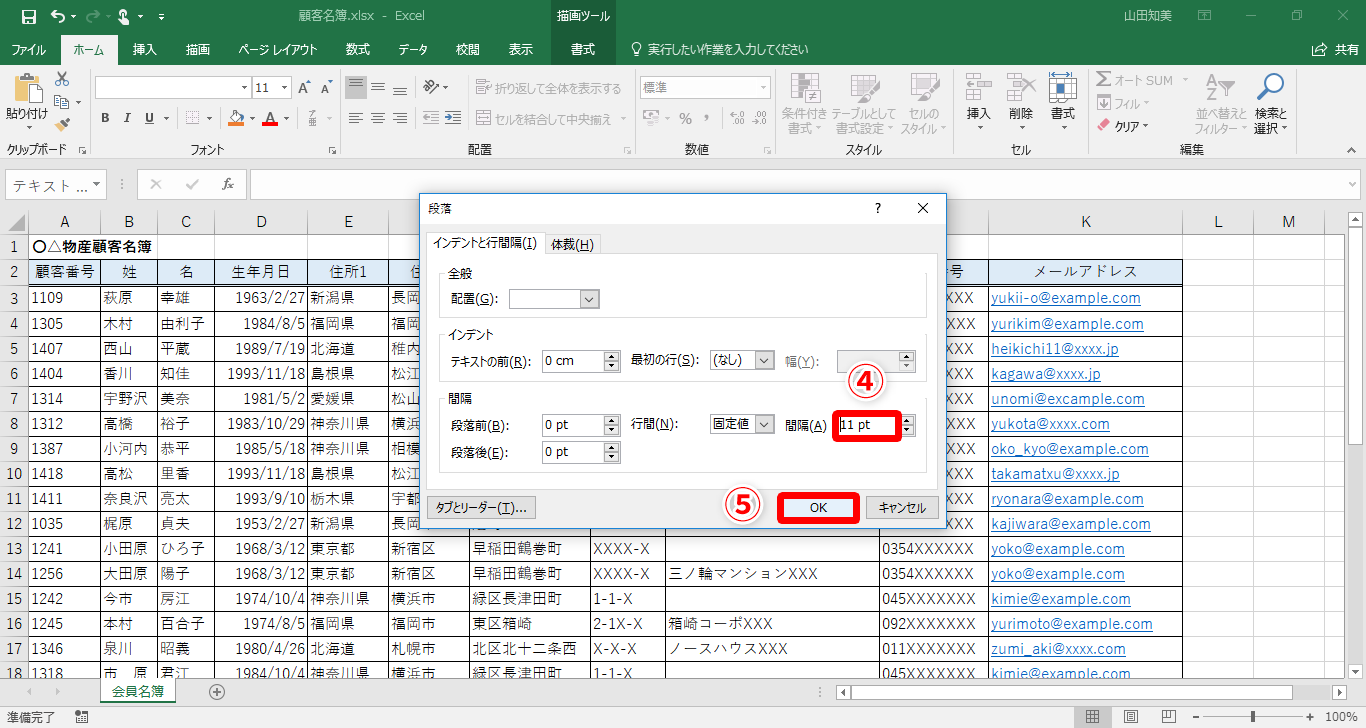1366x728 pixels.
Task: Center text horizontally
Action: tap(378, 119)
